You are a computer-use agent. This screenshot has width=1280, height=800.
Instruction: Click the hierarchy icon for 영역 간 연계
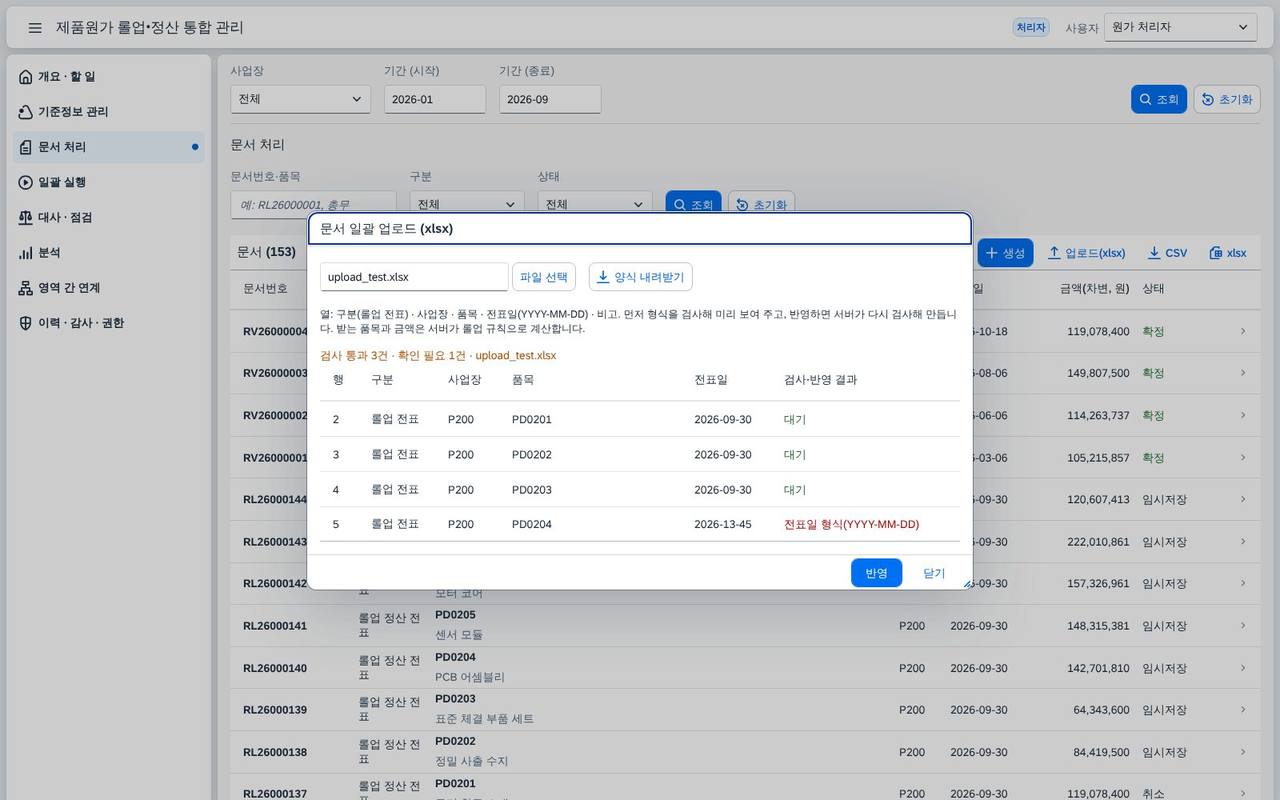point(26,288)
